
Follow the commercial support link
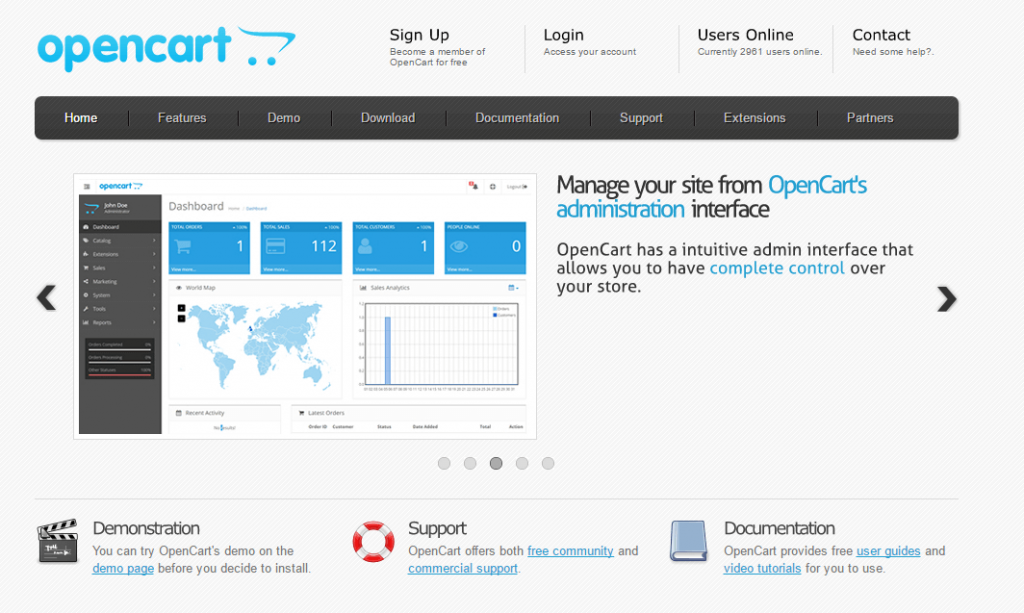462,568
